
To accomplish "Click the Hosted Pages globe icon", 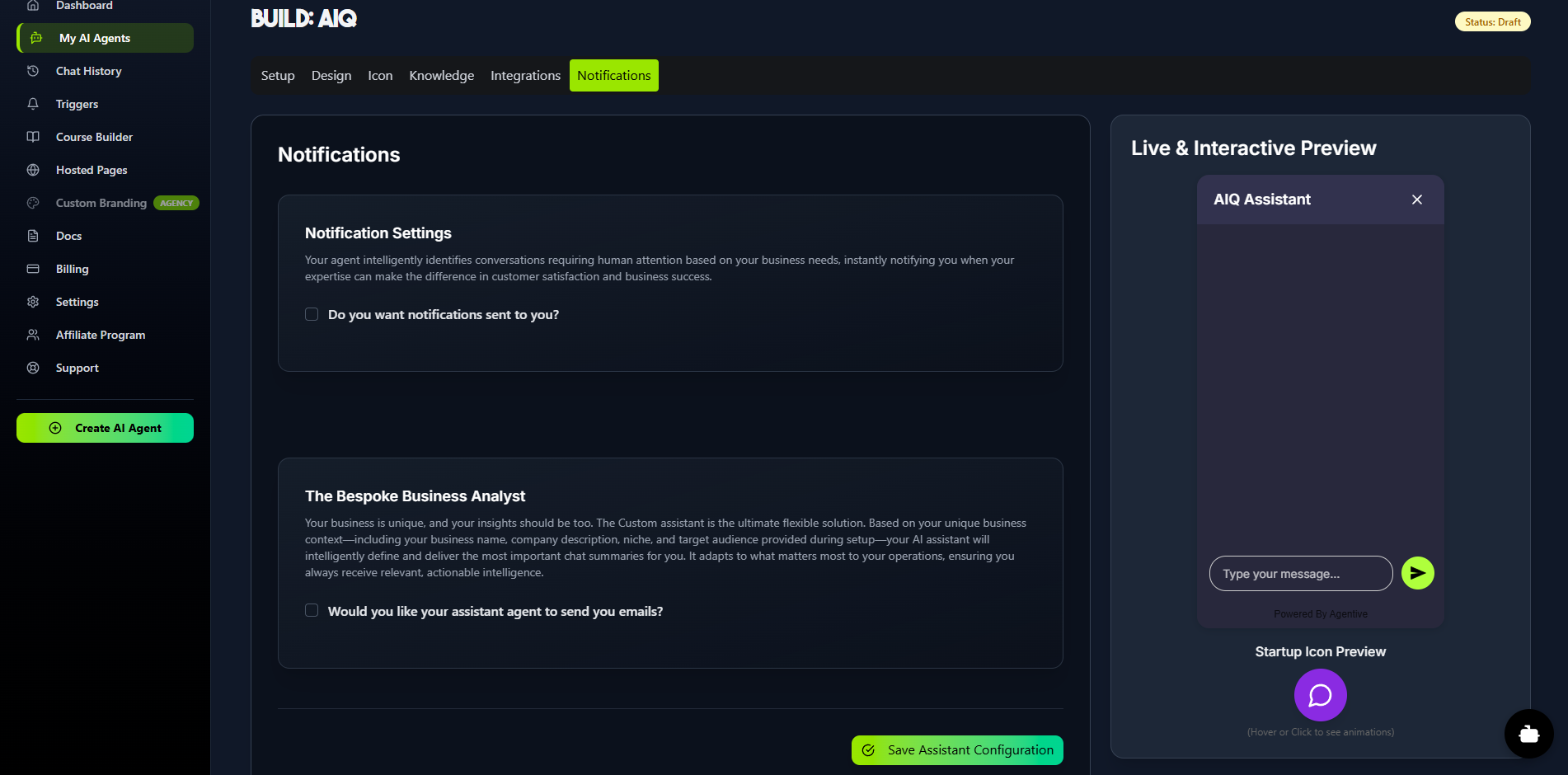I will pos(33,170).
